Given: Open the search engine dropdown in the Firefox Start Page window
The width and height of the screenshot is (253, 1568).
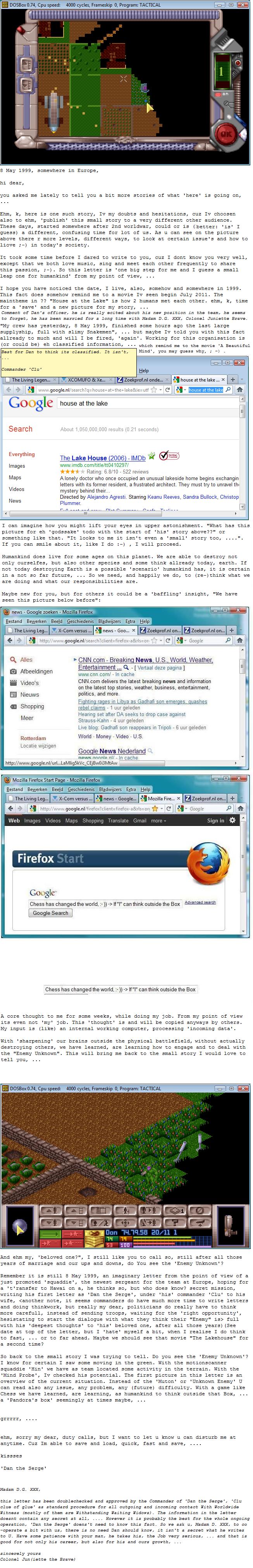Looking at the screenshot, I should click(182, 809).
